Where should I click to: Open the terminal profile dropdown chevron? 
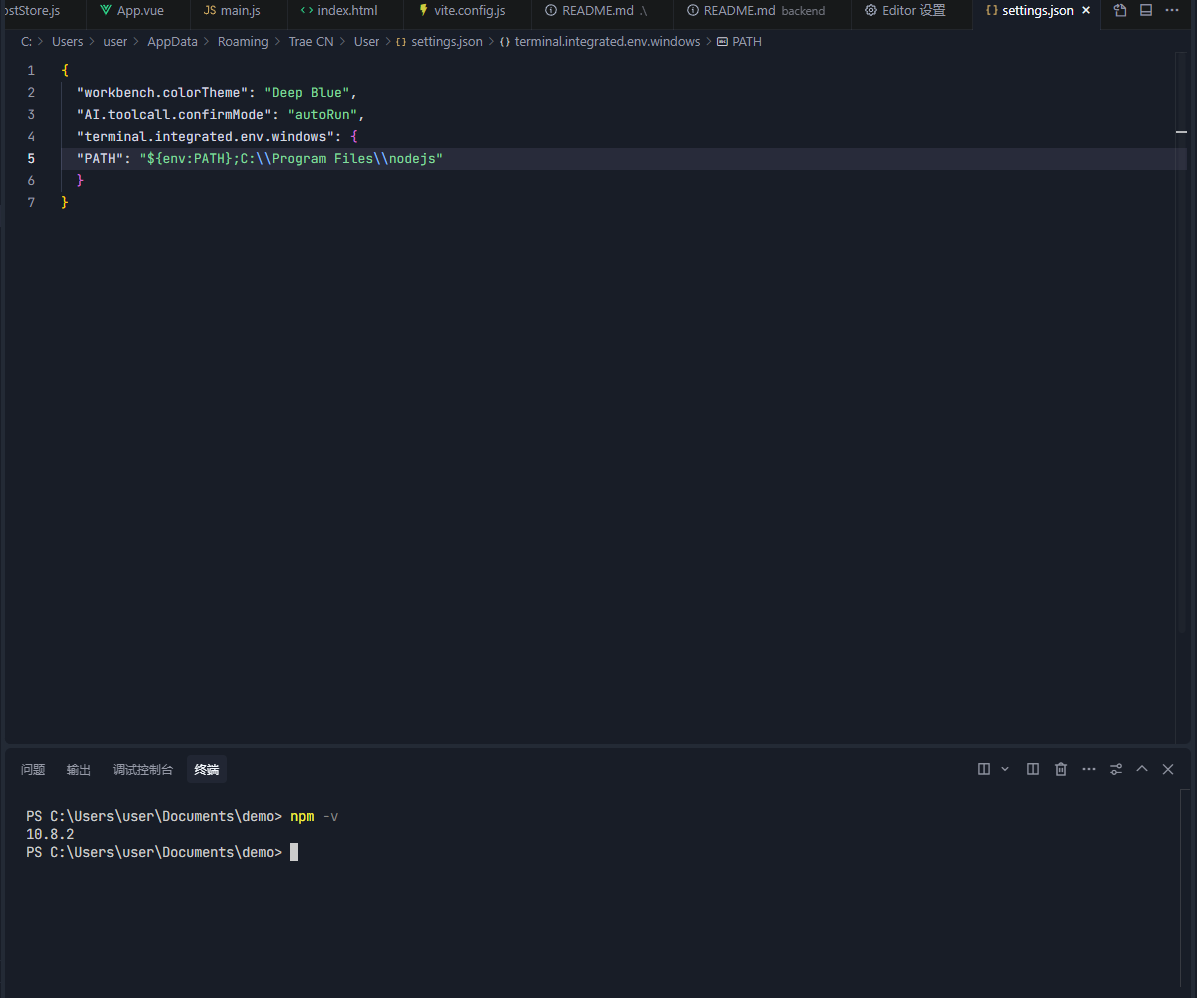1005,769
